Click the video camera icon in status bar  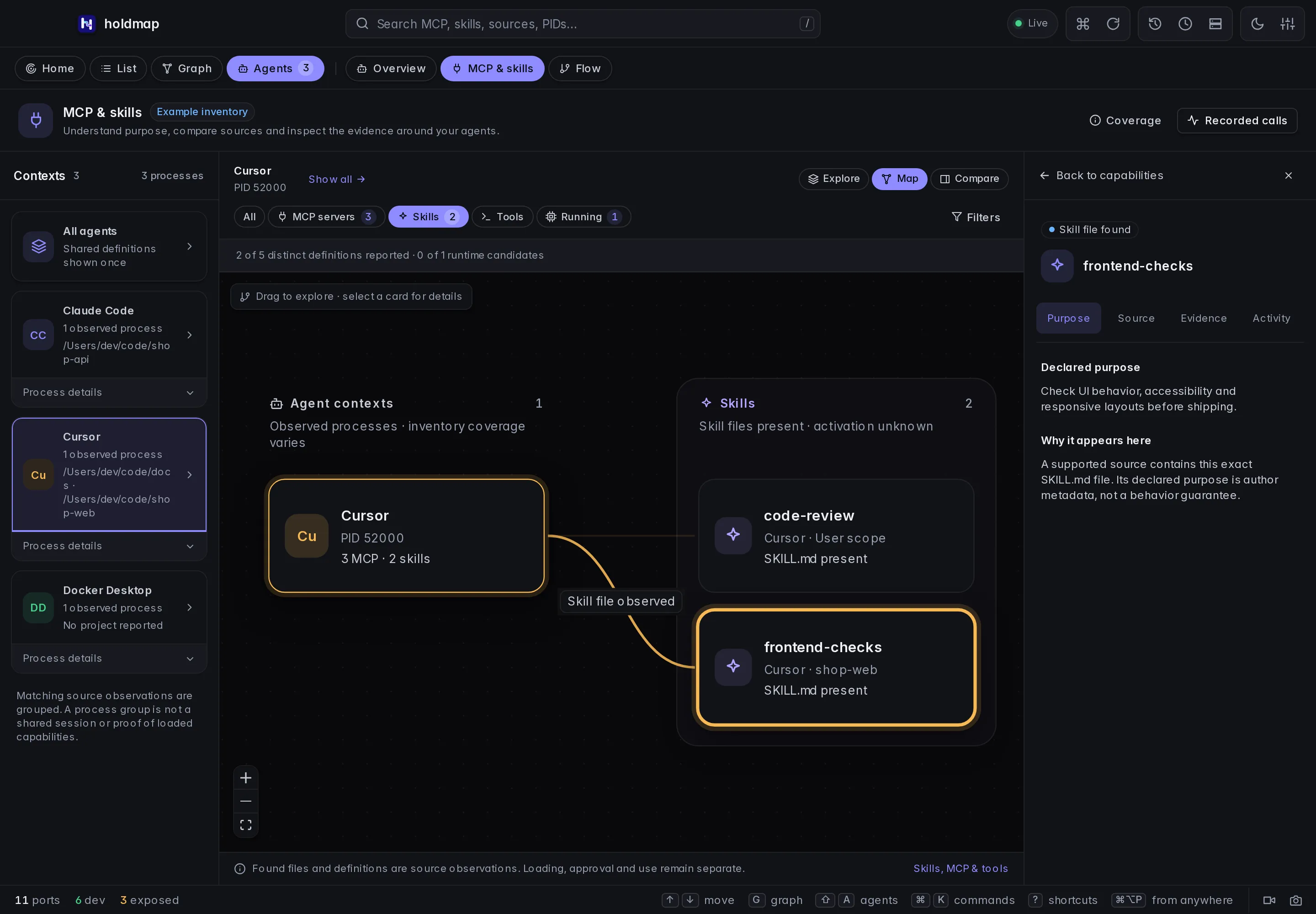point(1269,900)
